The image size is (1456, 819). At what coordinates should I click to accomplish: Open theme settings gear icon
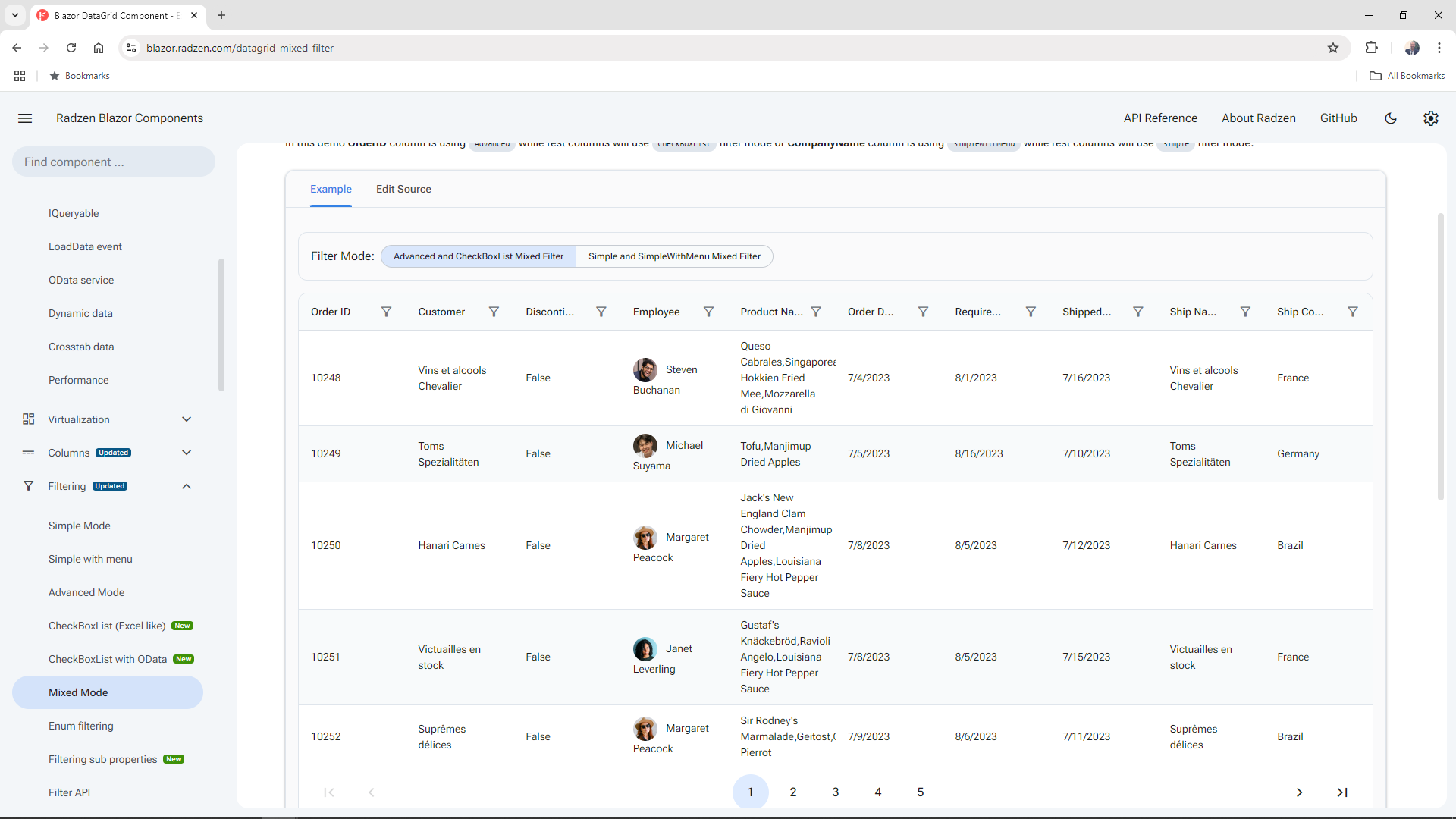click(x=1431, y=118)
